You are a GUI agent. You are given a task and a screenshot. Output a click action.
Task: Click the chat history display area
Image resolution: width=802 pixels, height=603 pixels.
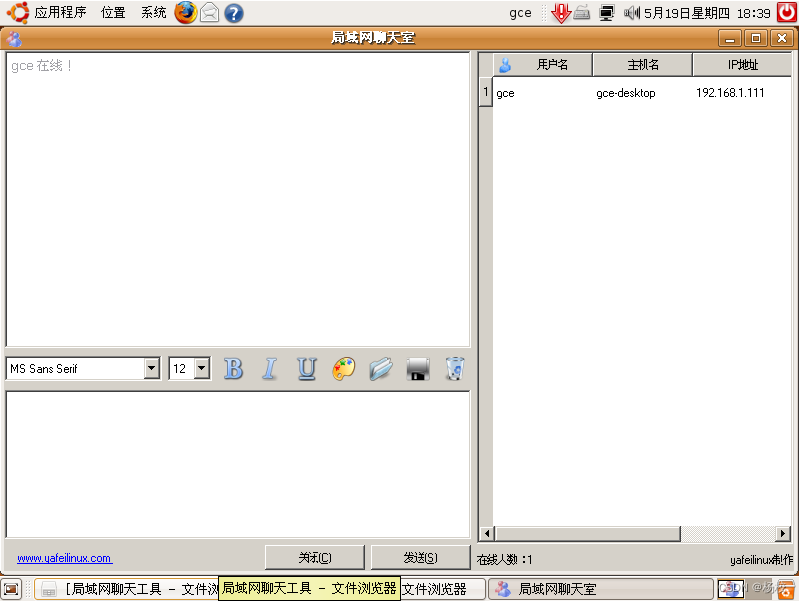point(238,199)
